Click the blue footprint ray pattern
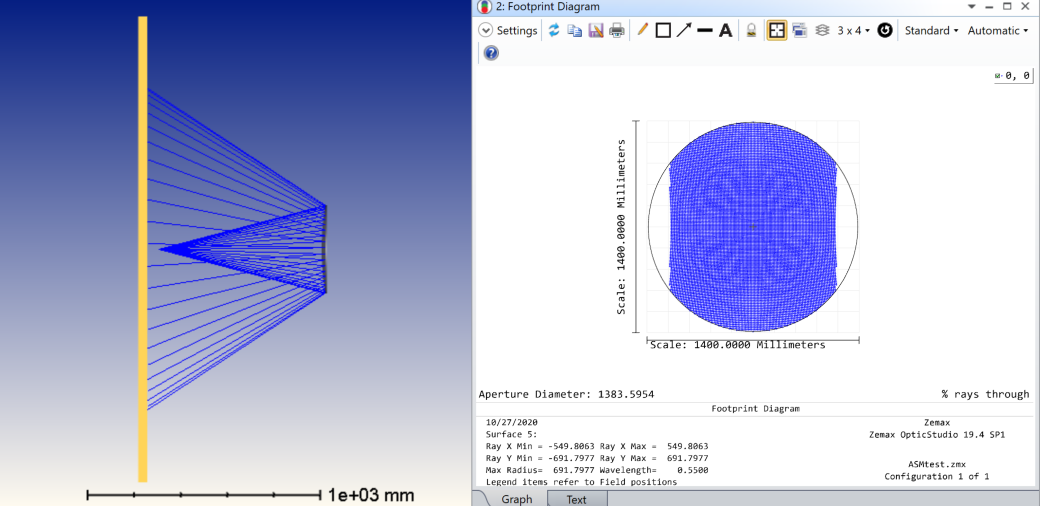This screenshot has height=506, width=1040. click(753, 227)
